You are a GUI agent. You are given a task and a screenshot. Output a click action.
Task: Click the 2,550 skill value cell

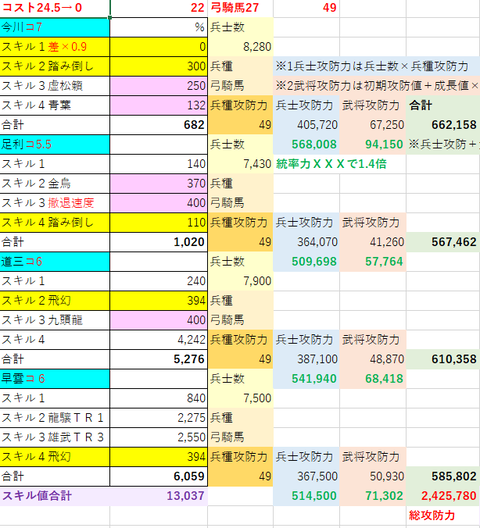(159, 437)
